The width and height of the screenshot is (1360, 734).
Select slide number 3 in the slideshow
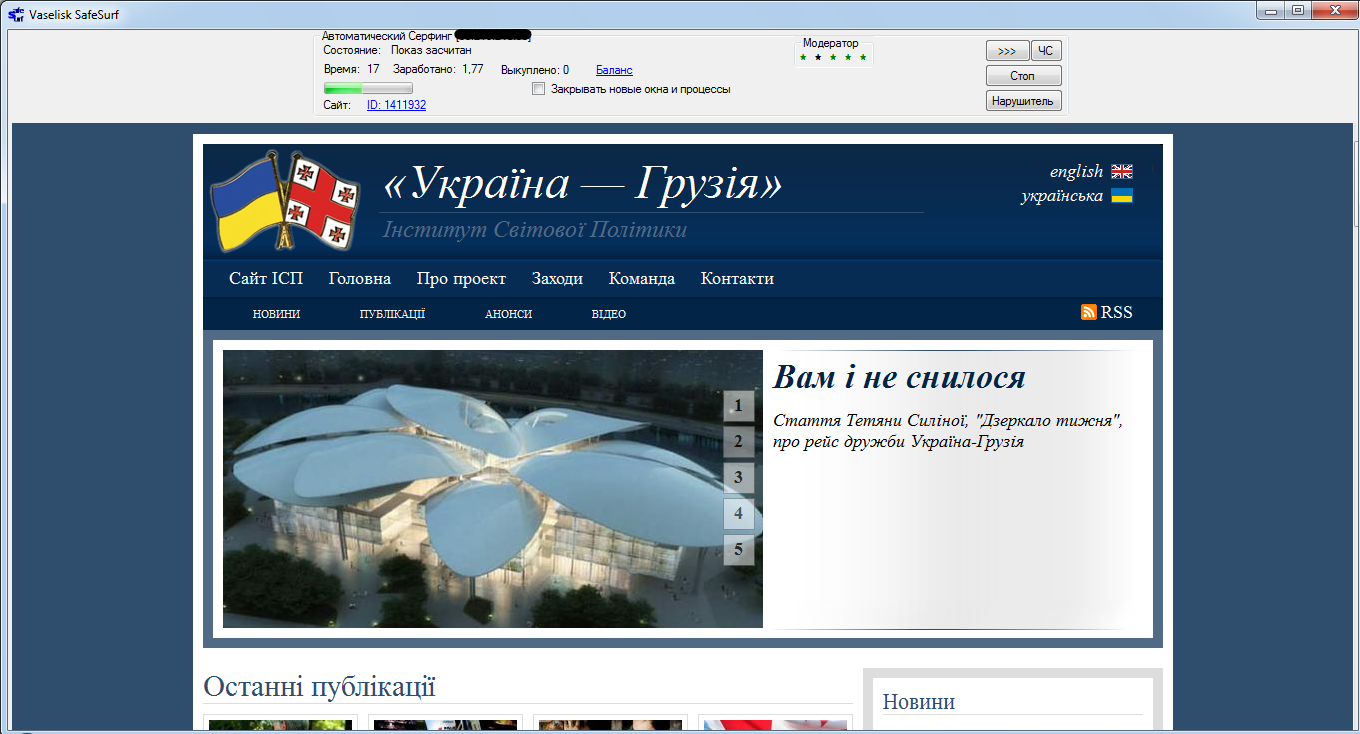[x=738, y=477]
